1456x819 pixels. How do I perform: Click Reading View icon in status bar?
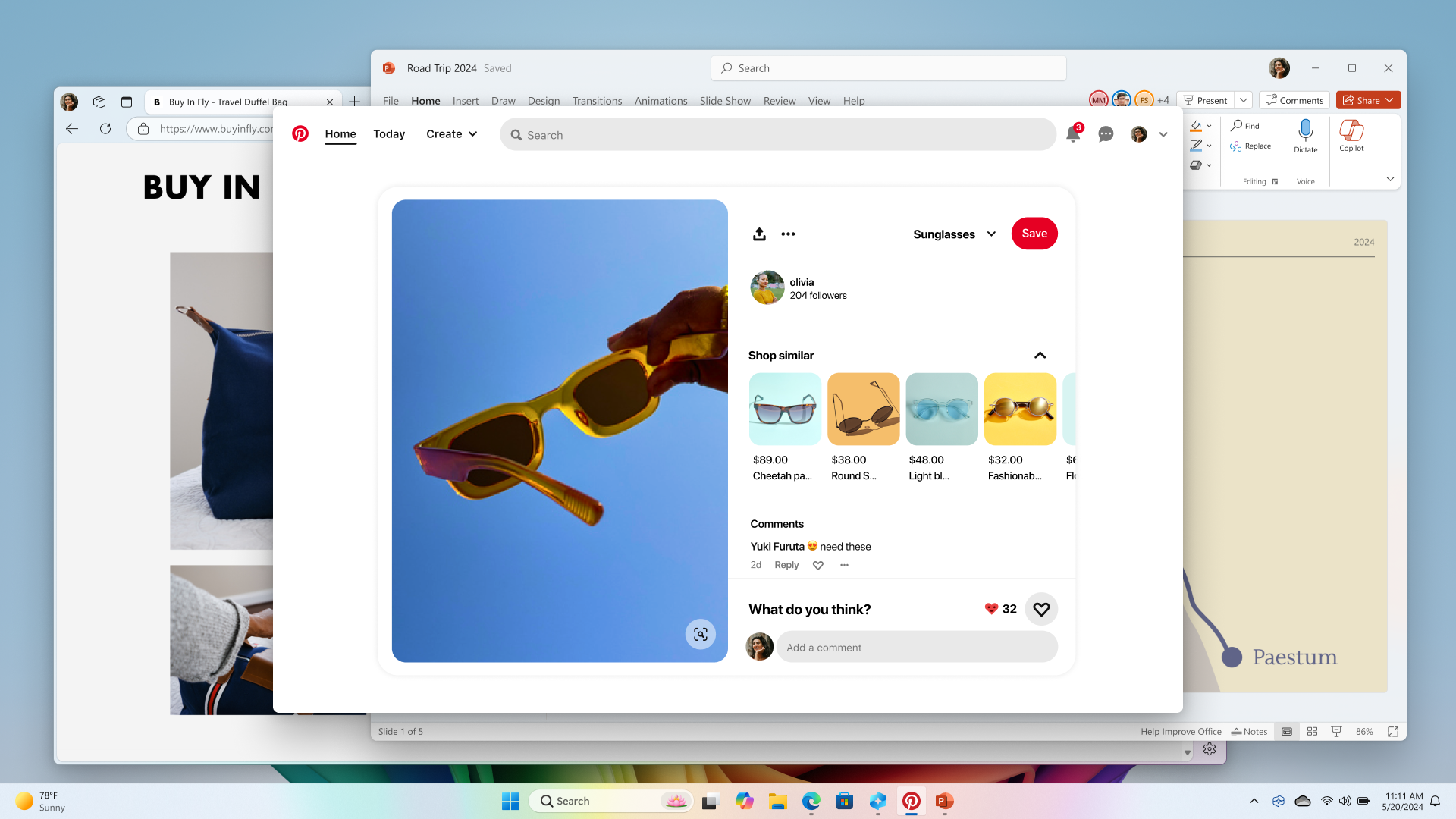click(1336, 732)
